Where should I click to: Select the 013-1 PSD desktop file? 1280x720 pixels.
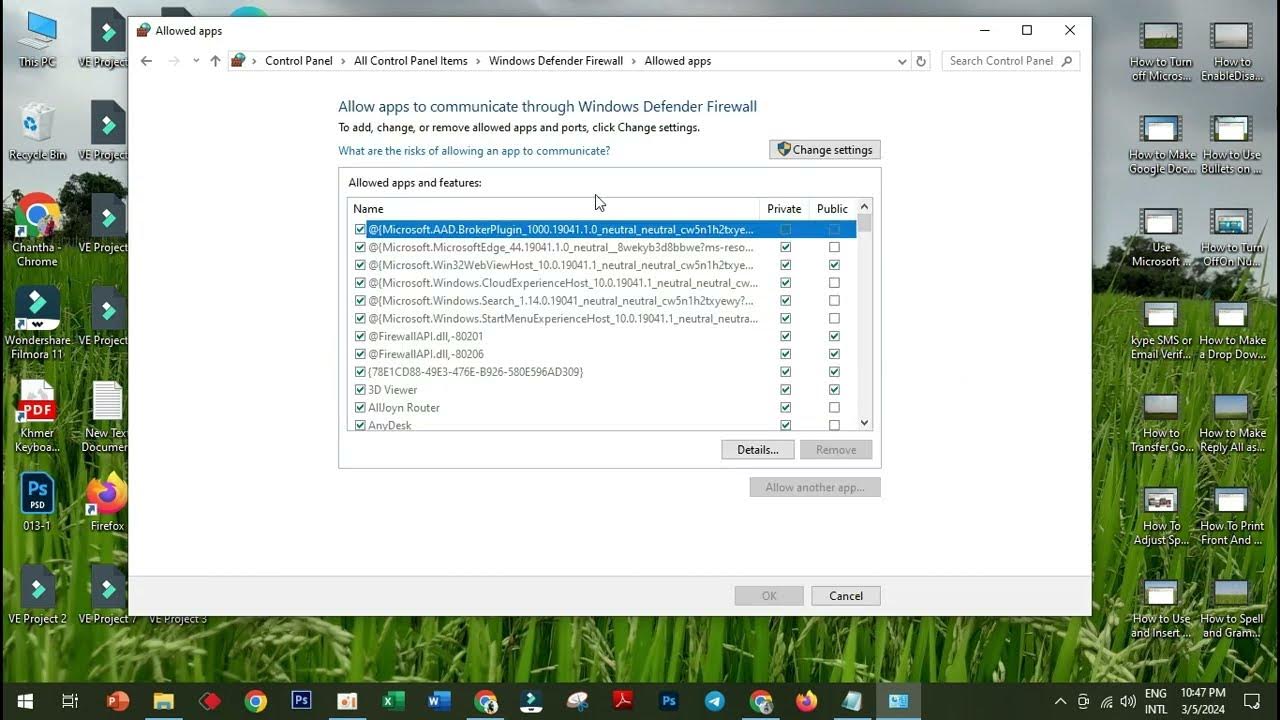tap(37, 503)
